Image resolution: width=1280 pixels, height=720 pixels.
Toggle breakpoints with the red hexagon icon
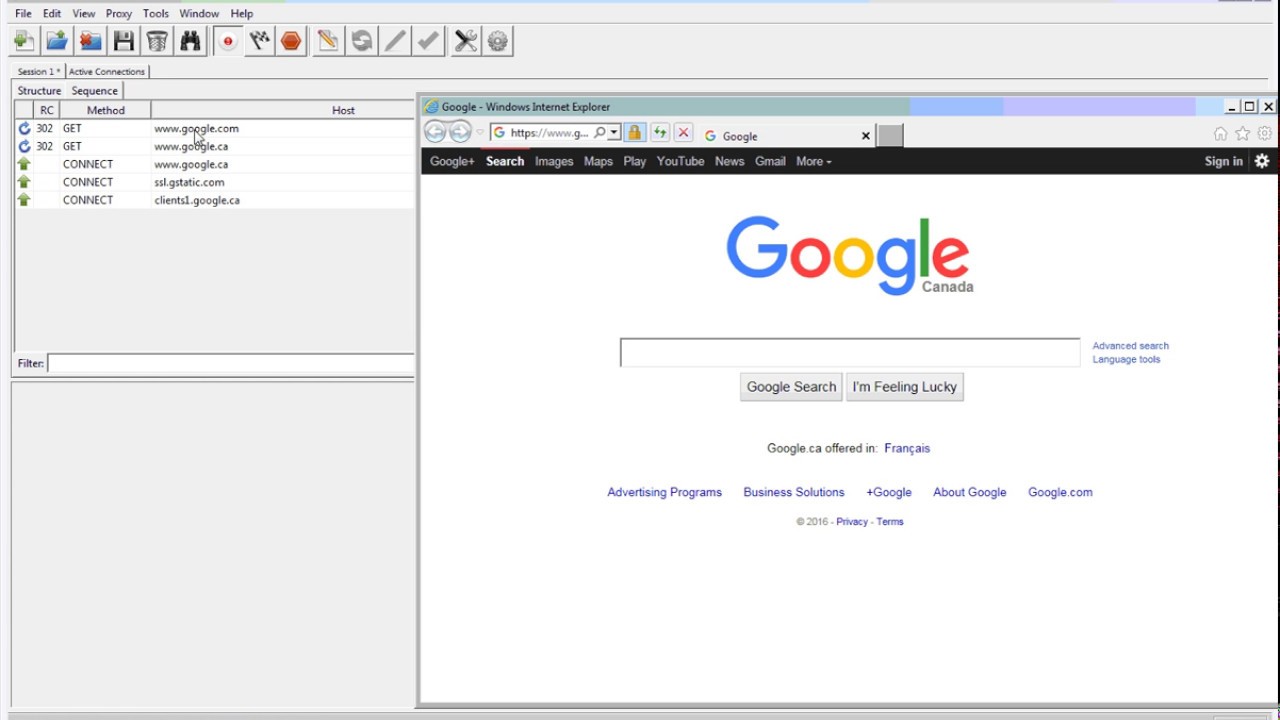(x=291, y=41)
